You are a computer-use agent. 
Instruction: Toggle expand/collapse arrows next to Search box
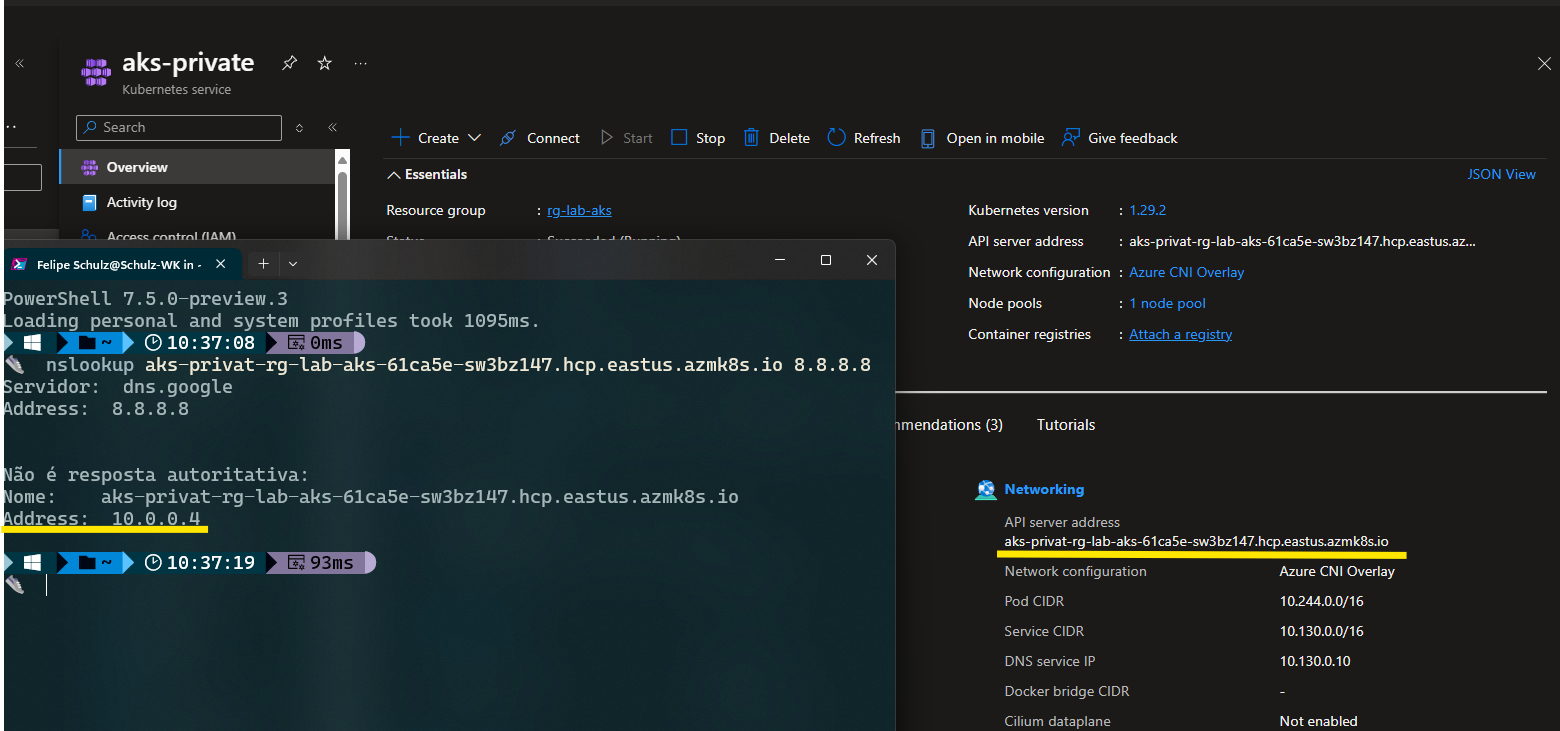coord(299,128)
